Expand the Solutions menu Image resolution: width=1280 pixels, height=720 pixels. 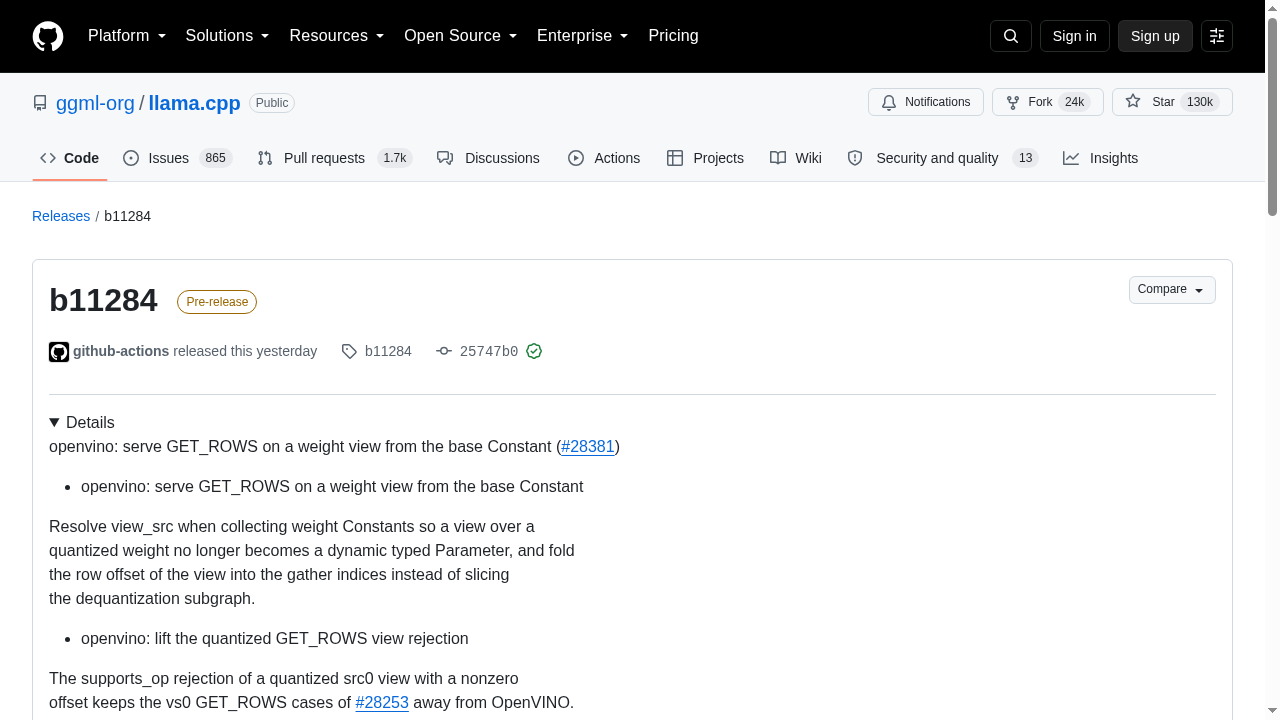click(x=228, y=36)
